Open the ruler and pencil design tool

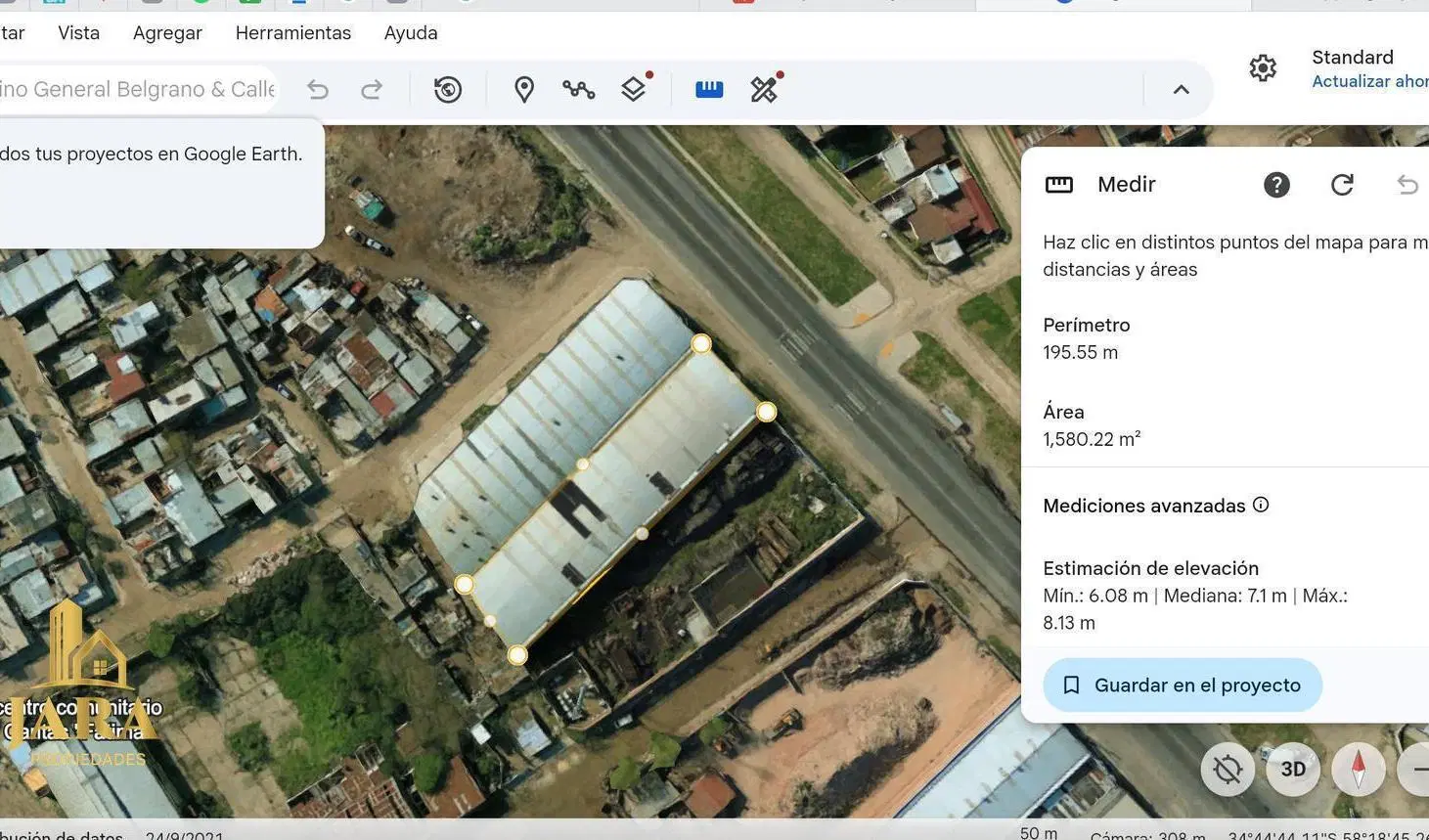coord(764,90)
